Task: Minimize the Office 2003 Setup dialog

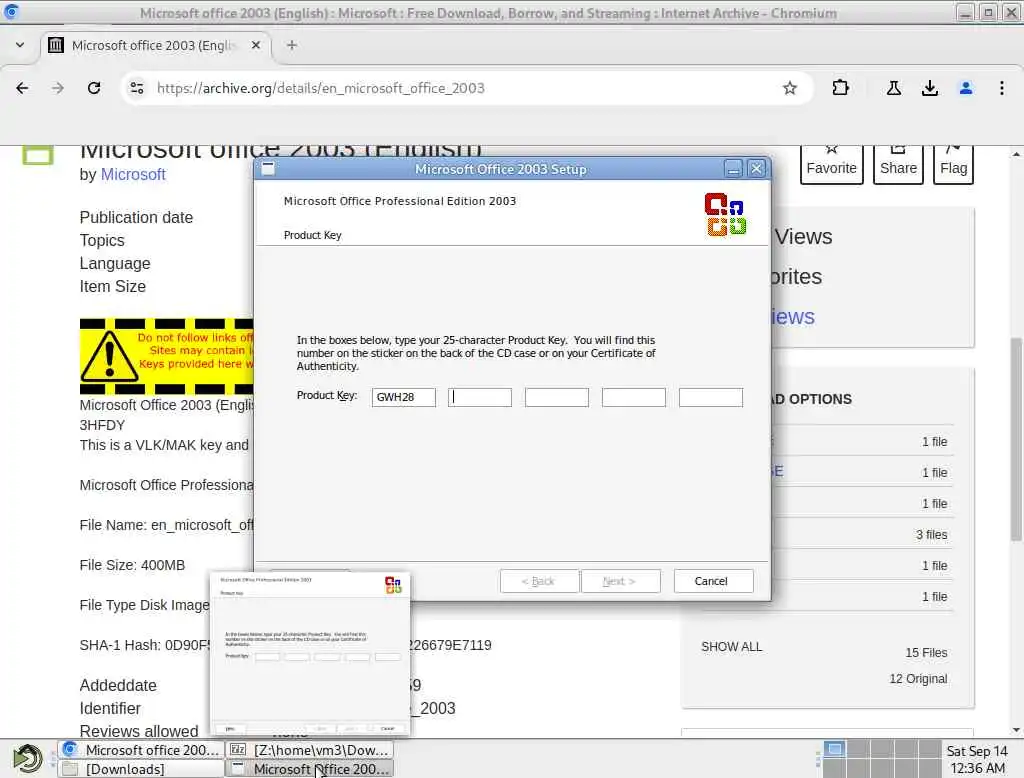Action: (733, 169)
